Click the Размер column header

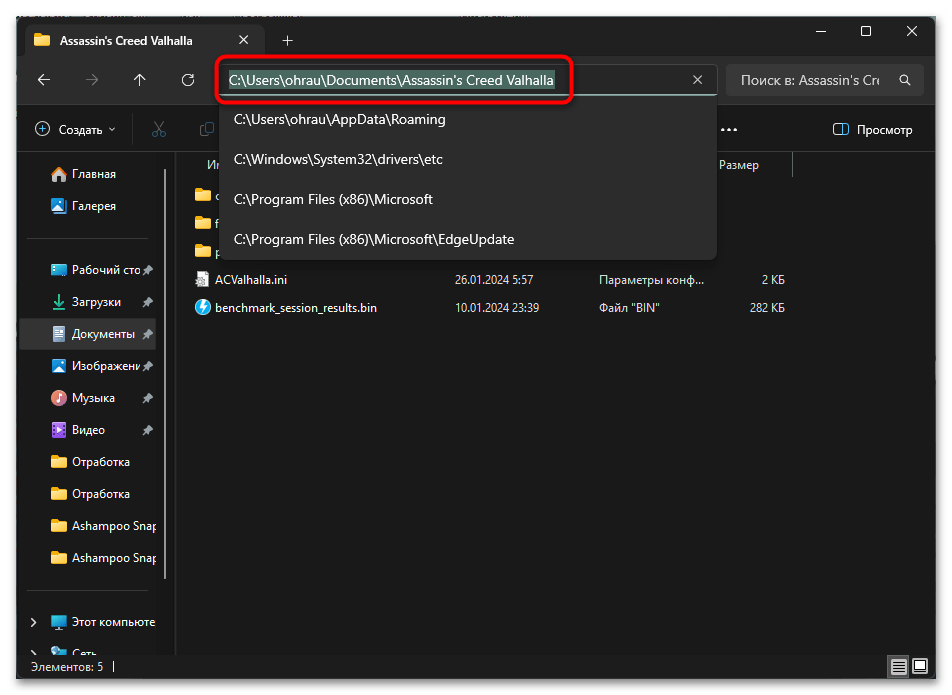click(738, 165)
